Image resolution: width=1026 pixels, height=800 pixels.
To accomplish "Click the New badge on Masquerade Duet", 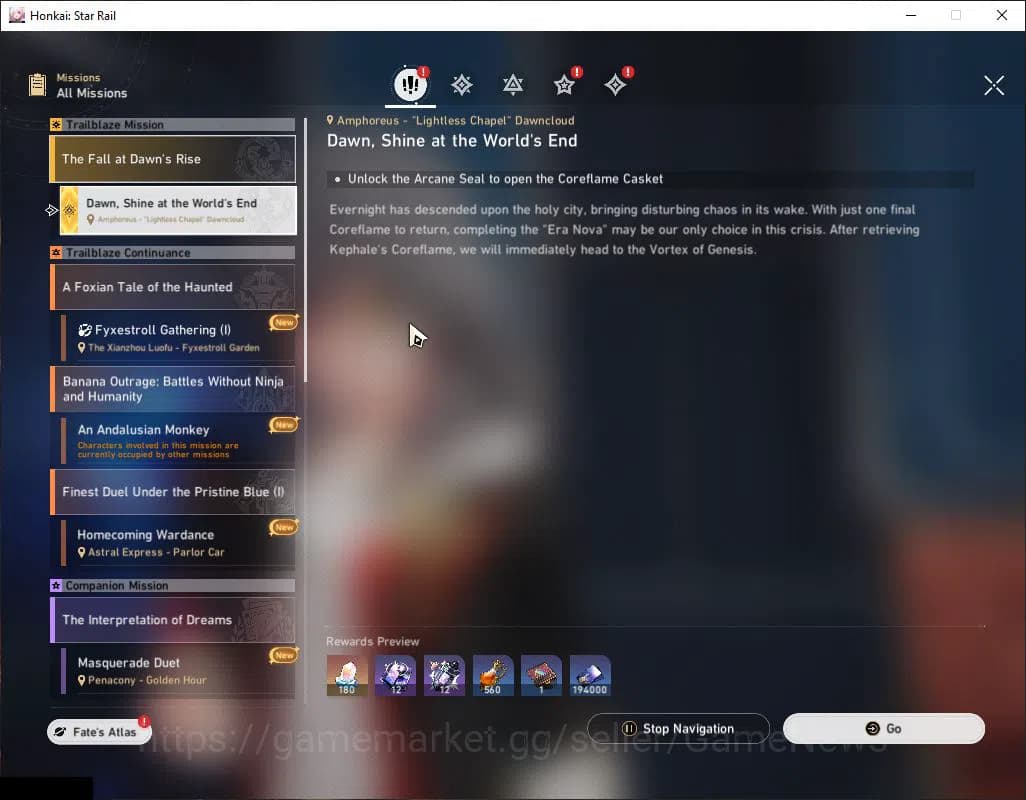I will (284, 655).
